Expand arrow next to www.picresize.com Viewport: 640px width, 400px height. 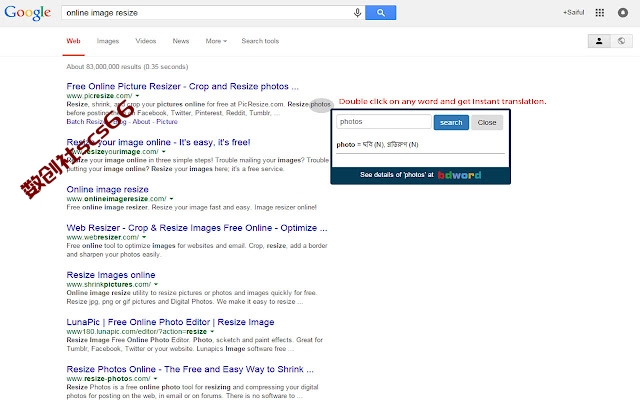(137, 96)
